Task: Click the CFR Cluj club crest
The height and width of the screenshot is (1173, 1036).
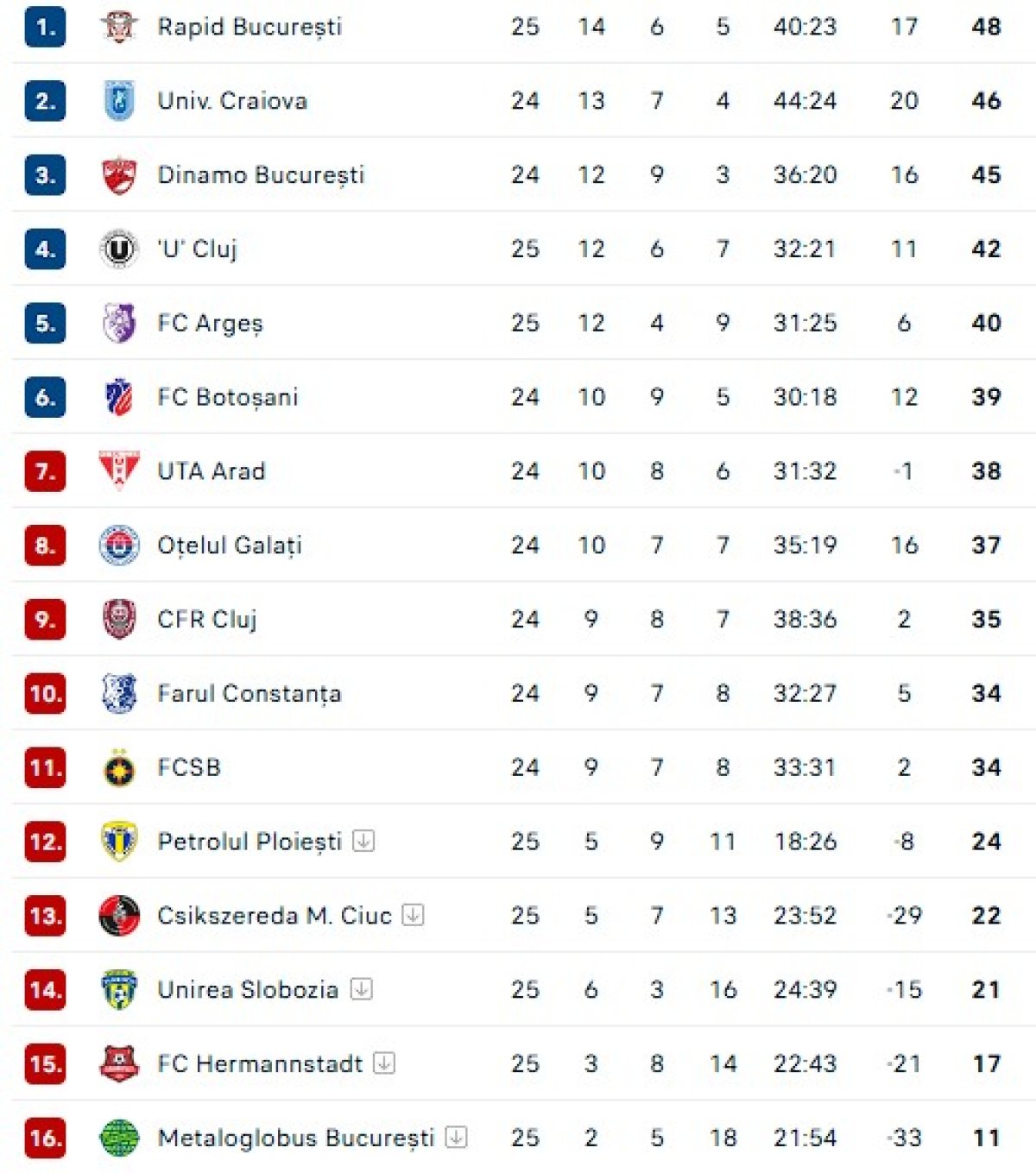Action: click(x=119, y=620)
